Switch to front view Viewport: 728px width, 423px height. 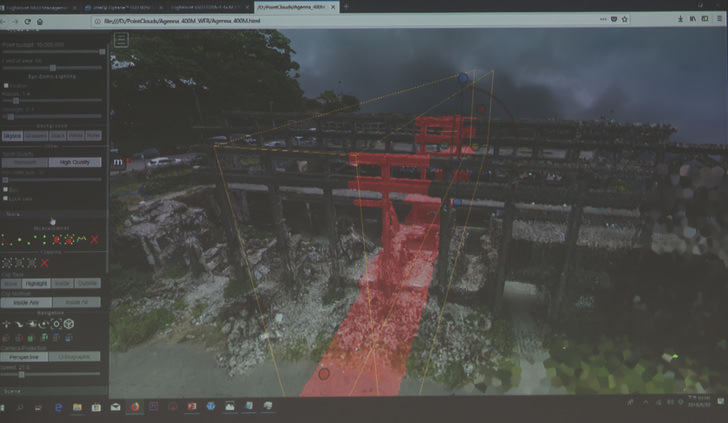click(x=30, y=338)
